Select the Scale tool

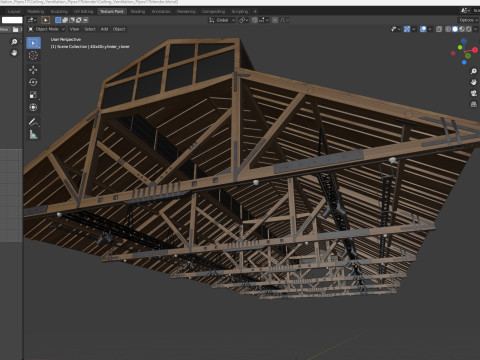tap(33, 95)
